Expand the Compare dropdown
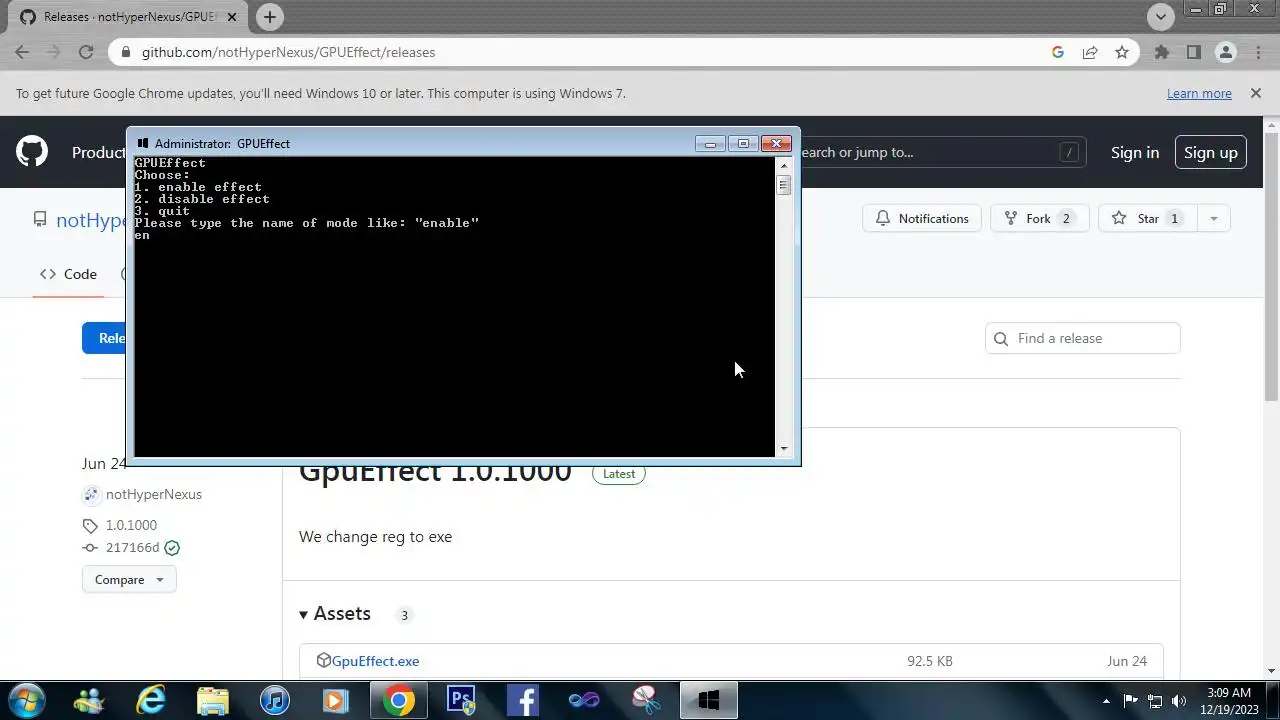1280x720 pixels. pos(129,580)
